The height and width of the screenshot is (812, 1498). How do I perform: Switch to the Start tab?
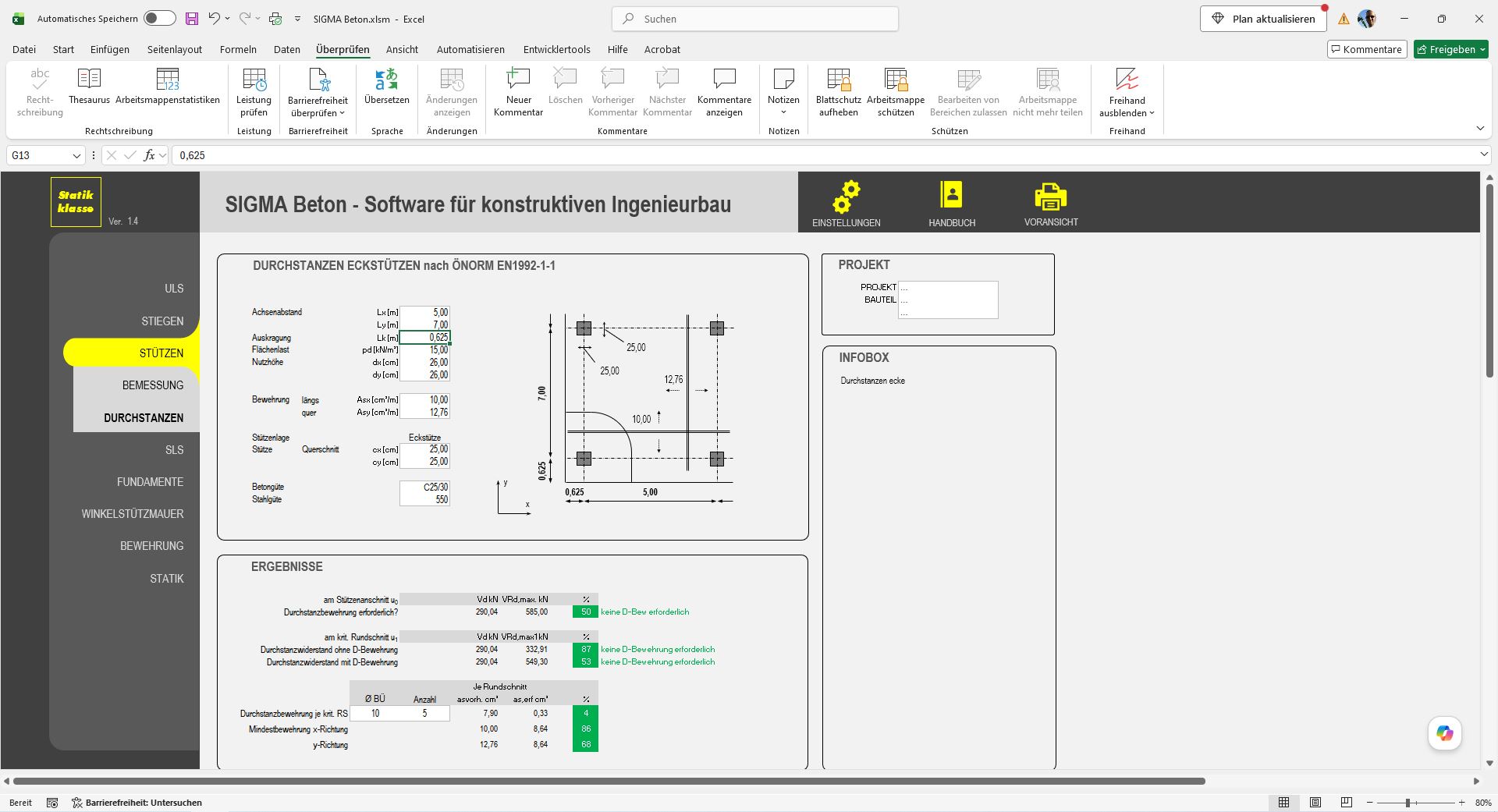pyautogui.click(x=63, y=49)
